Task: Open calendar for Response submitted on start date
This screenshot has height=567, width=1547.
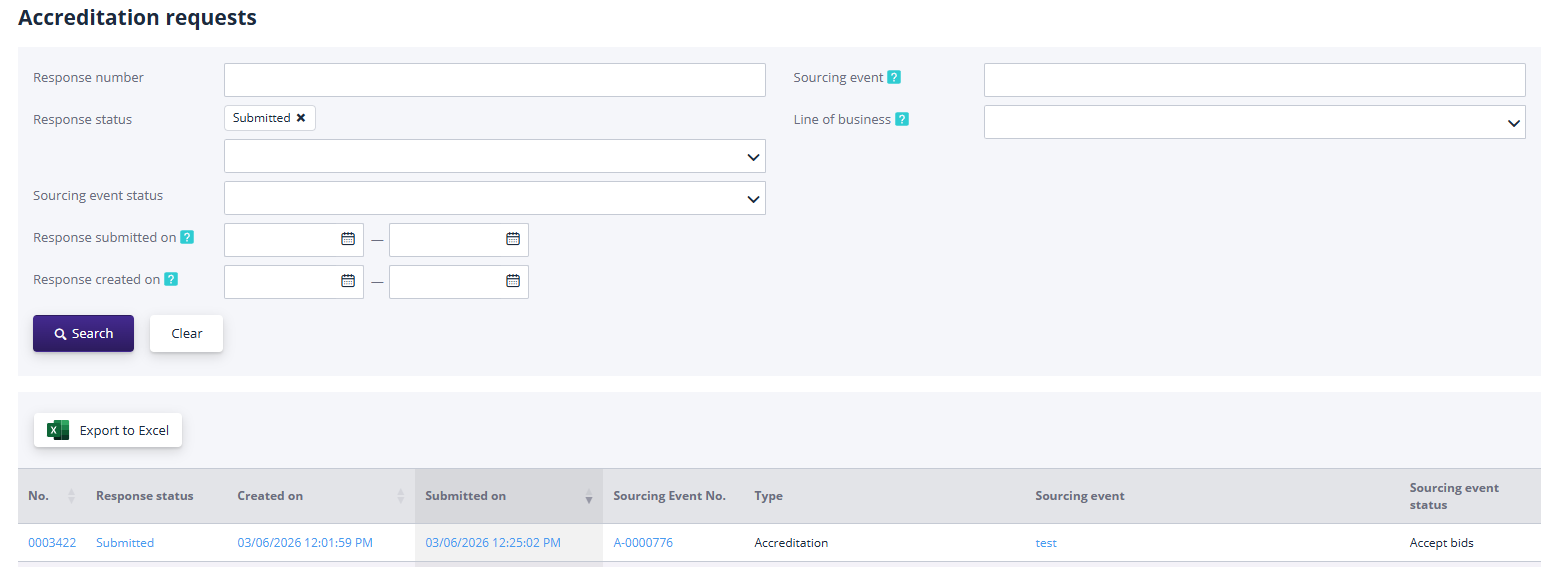Action: [348, 239]
